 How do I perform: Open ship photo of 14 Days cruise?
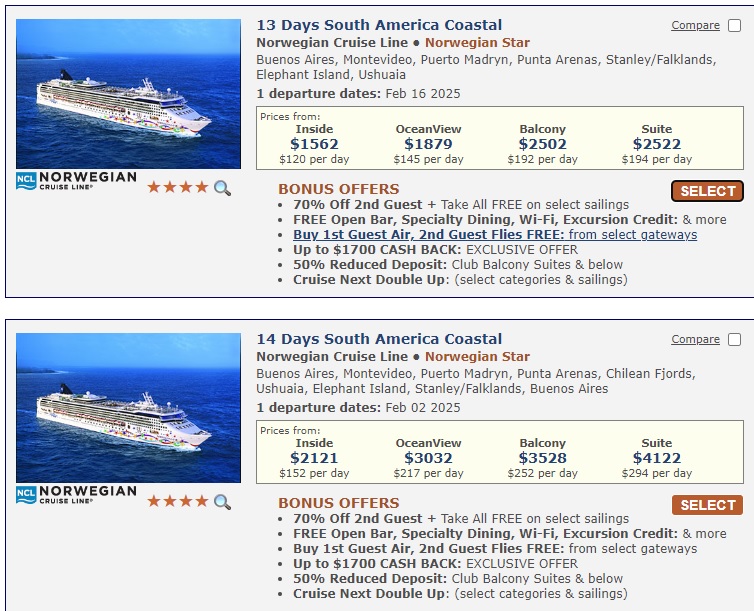click(128, 408)
